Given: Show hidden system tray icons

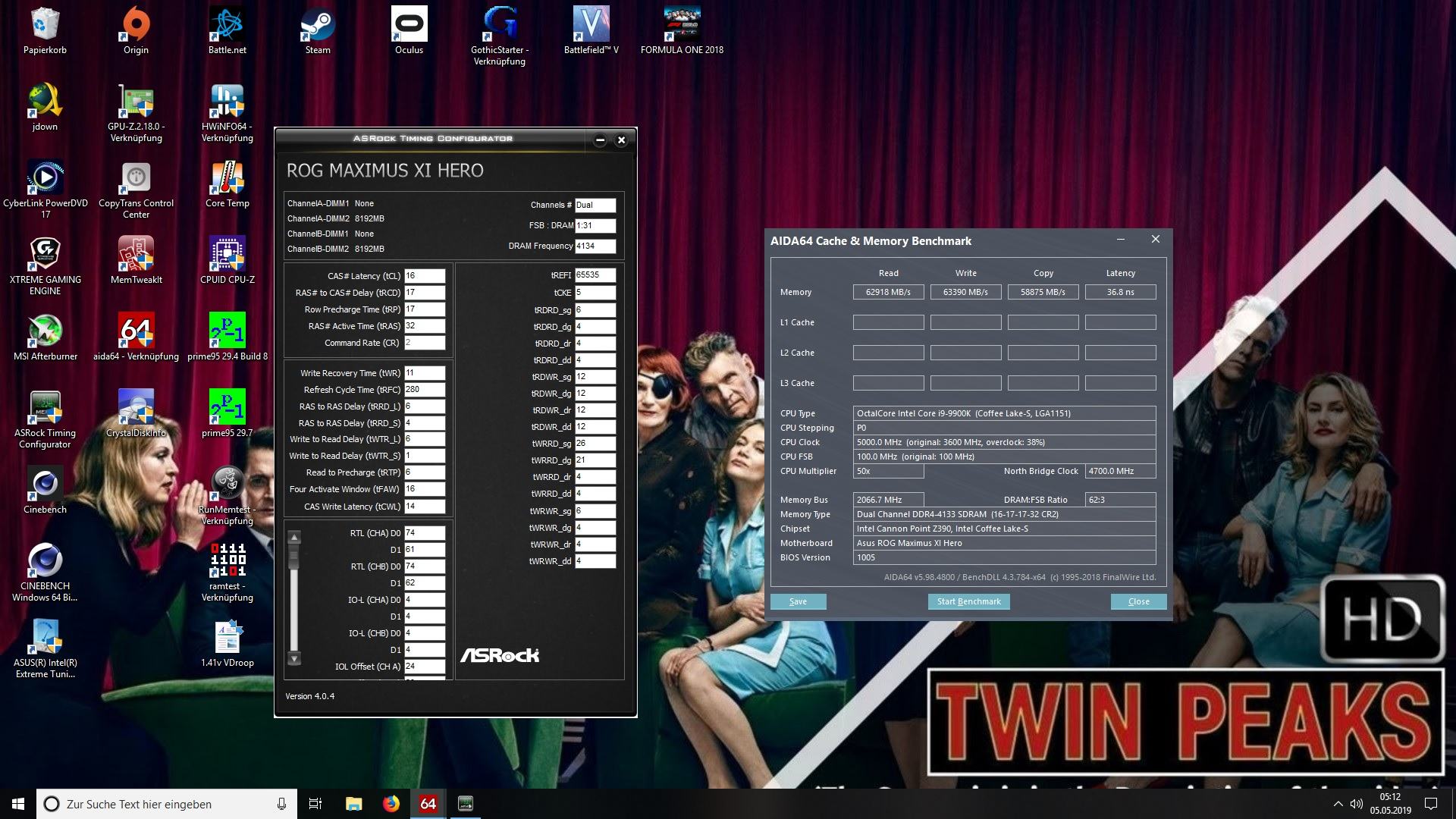Looking at the screenshot, I should (x=1338, y=804).
